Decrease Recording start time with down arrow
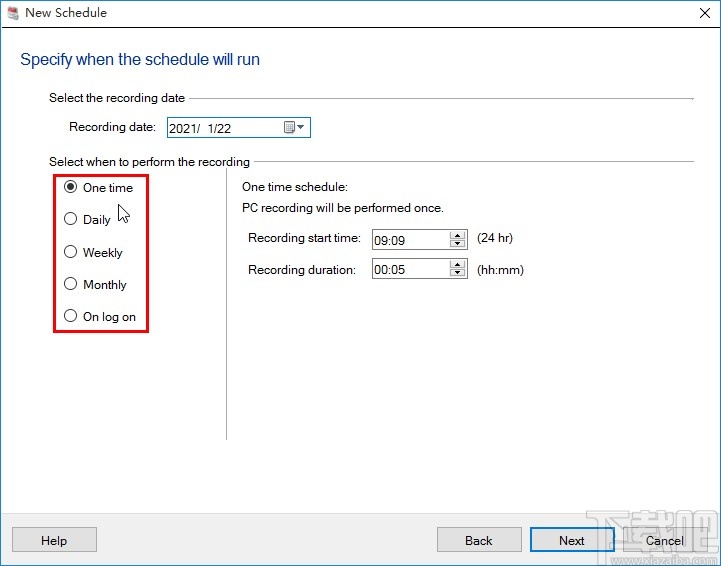This screenshot has width=721, height=566. (459, 244)
